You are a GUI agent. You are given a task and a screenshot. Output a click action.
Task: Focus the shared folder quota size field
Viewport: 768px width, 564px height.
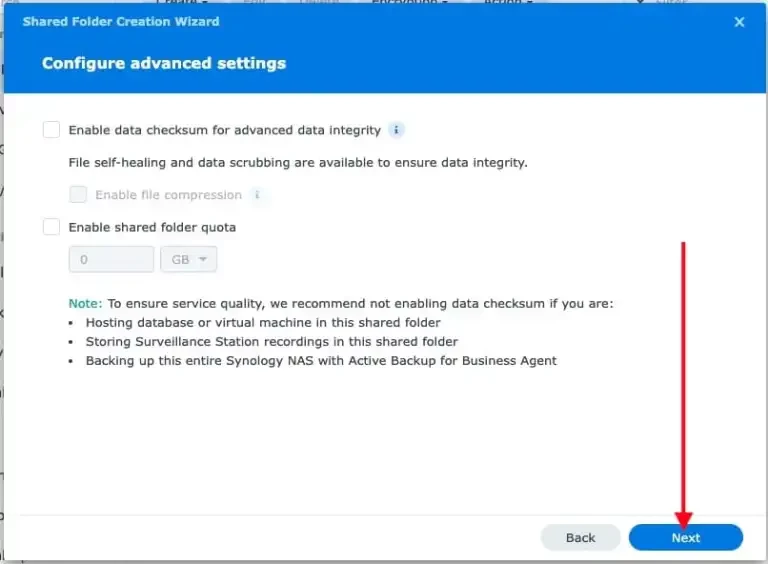[x=111, y=259]
